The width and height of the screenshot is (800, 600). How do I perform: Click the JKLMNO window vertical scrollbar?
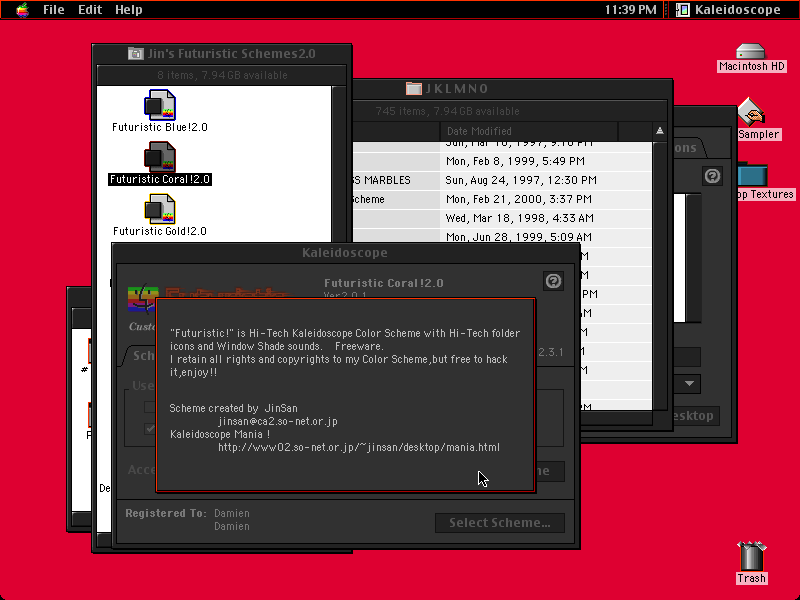pos(660,276)
